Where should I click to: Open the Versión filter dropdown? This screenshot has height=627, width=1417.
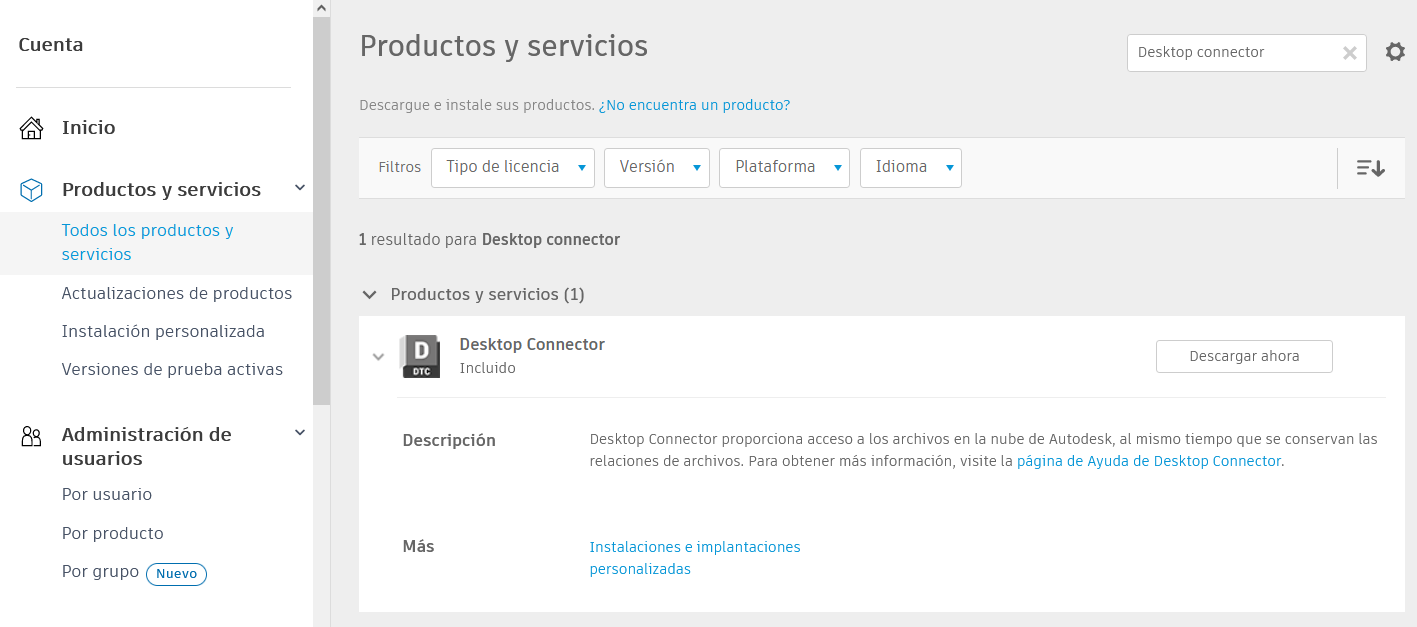pyautogui.click(x=656, y=168)
